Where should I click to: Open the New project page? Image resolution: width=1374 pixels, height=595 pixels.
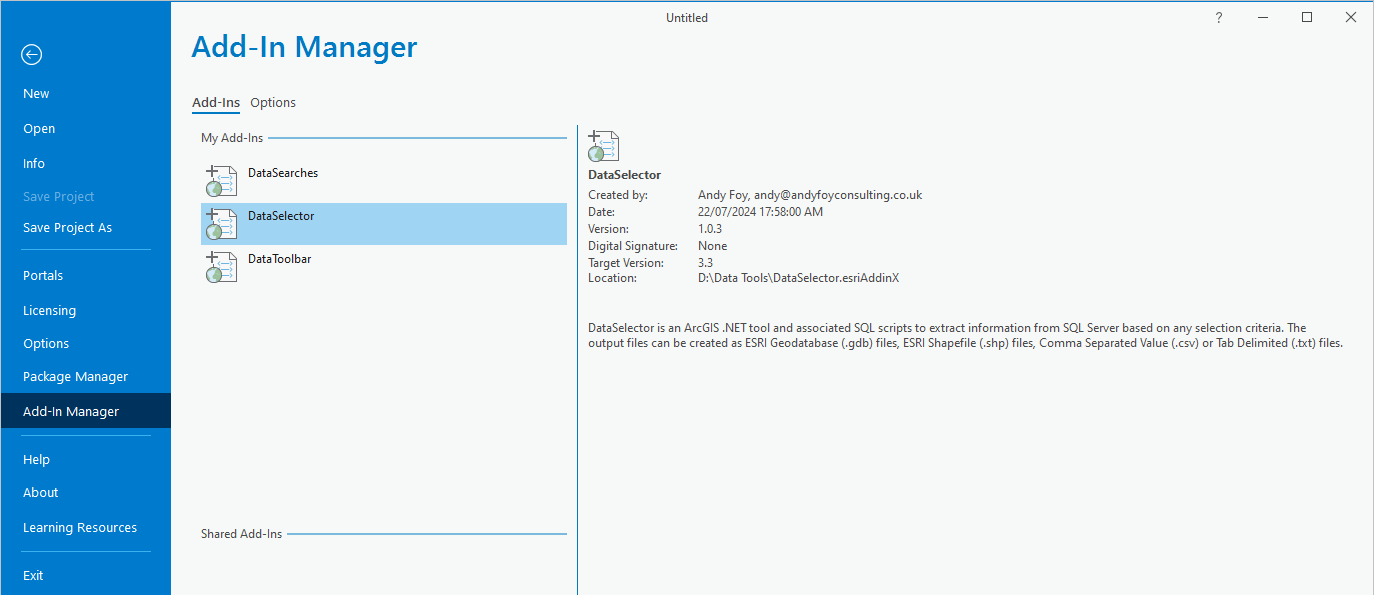click(36, 94)
